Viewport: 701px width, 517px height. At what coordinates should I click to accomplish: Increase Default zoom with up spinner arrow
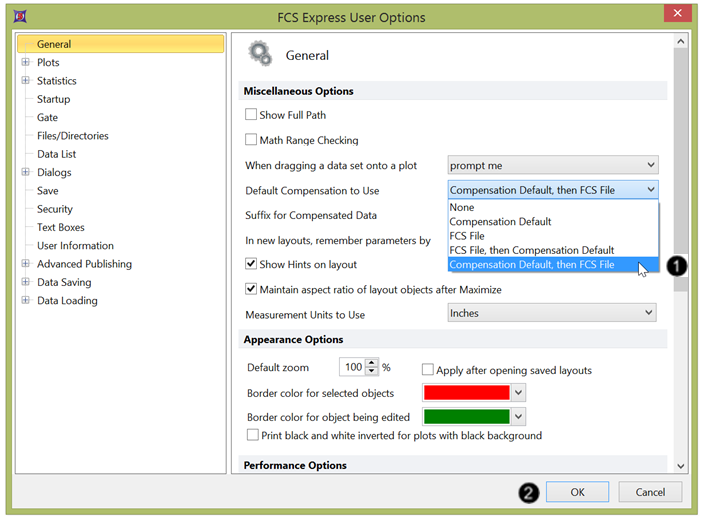372,363
